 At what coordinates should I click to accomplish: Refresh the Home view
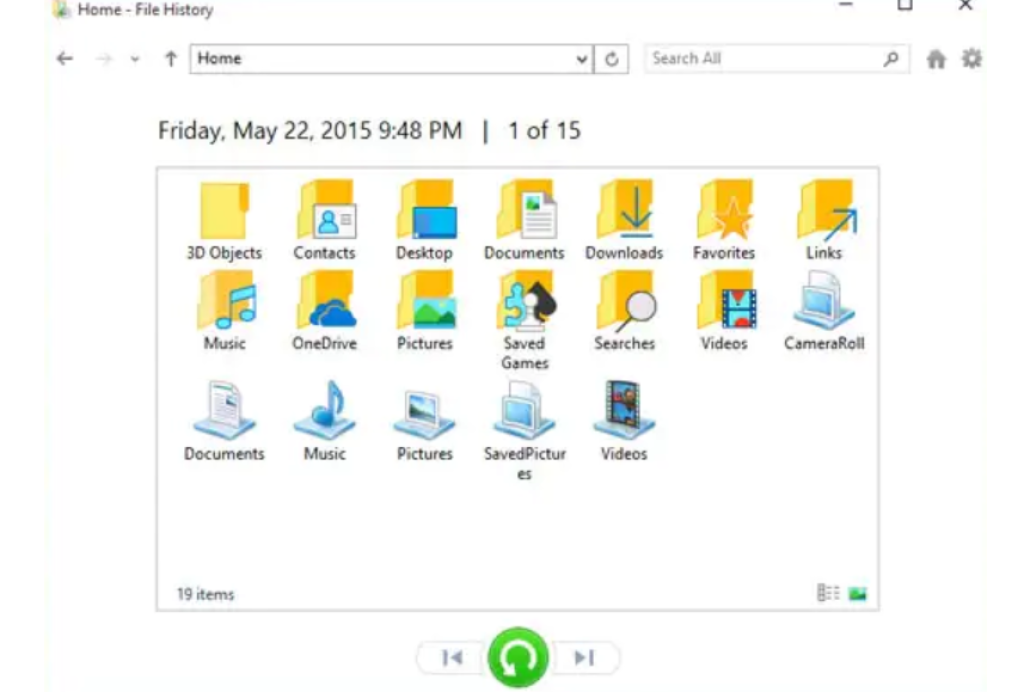[612, 59]
